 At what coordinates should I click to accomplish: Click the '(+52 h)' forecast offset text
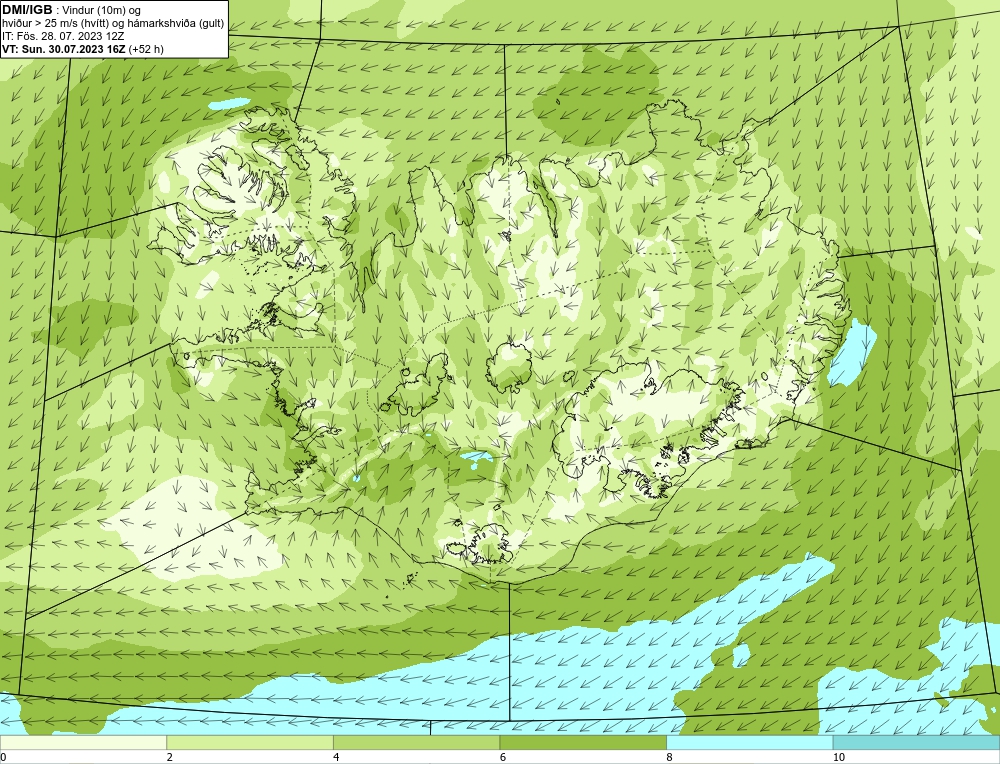point(146,49)
